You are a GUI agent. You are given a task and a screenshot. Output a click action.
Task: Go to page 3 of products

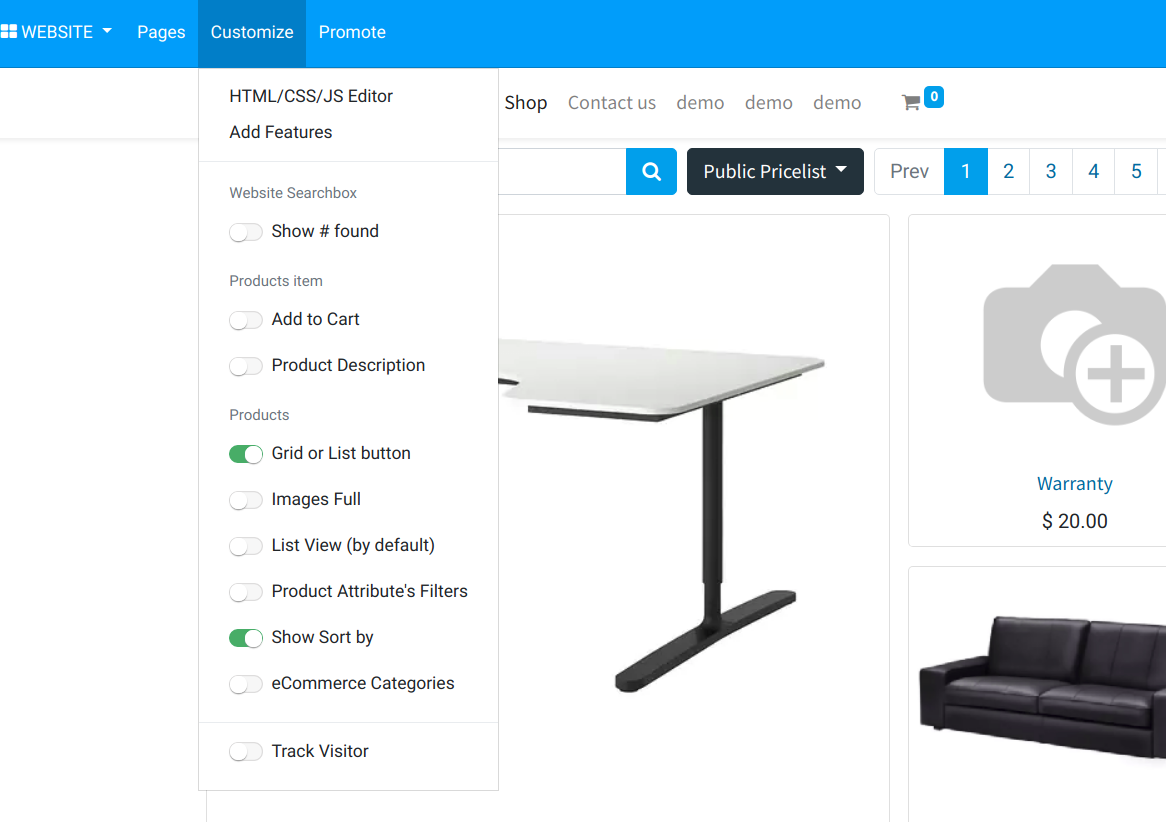coord(1051,172)
